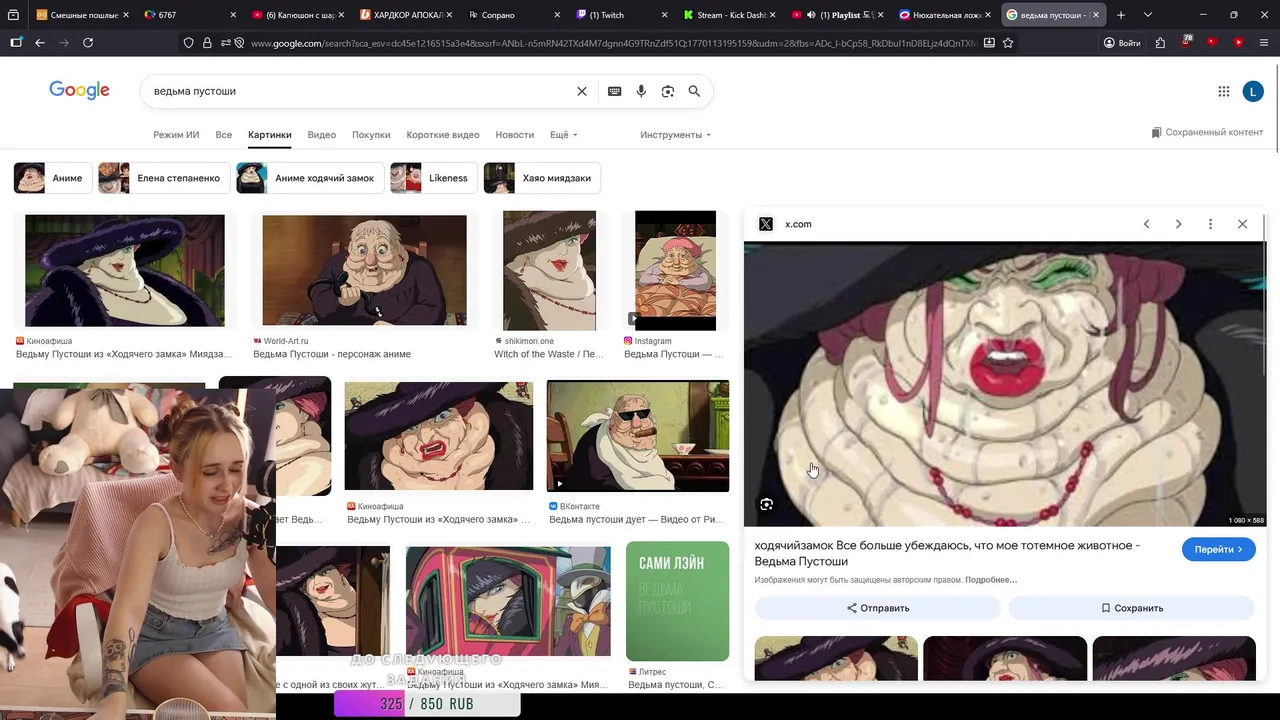Open the browser extensions puzzle icon

point(1160,43)
